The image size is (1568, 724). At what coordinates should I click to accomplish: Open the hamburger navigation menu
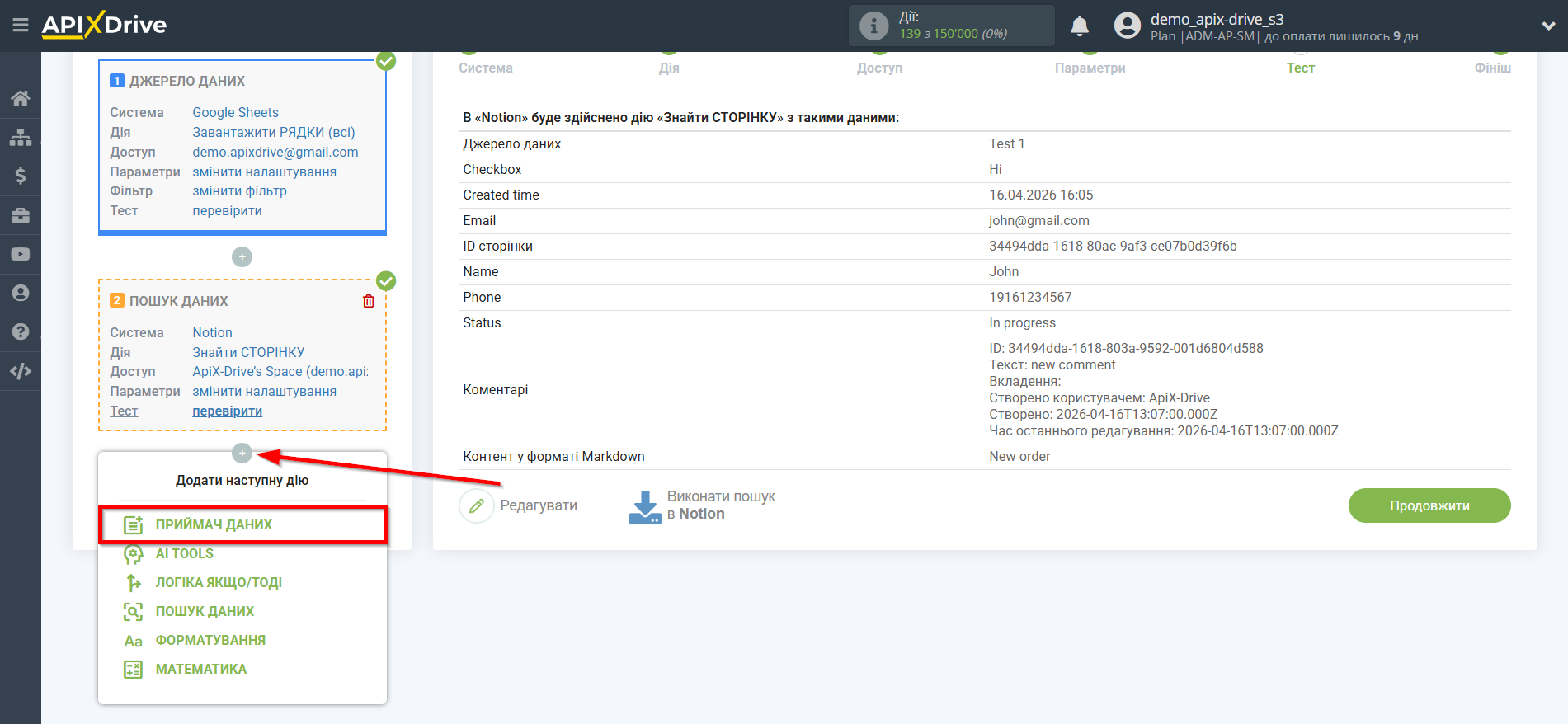[x=21, y=26]
